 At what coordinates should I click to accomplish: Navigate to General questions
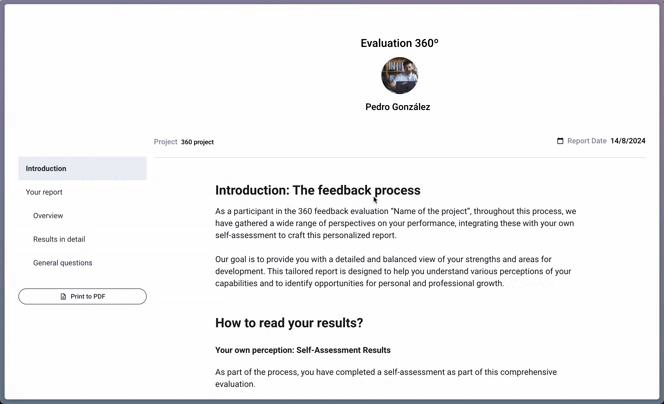click(x=62, y=263)
